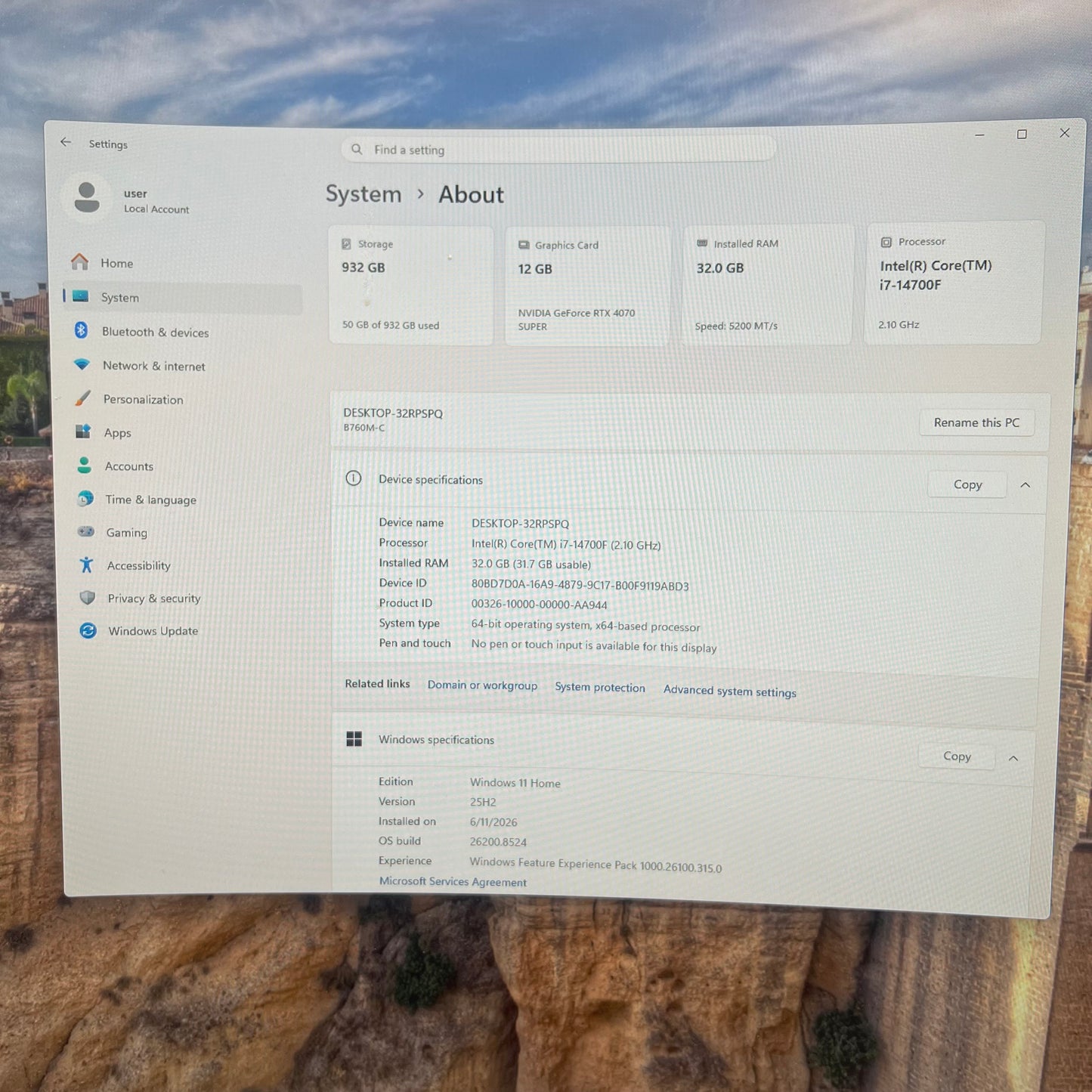Click the Gaming controller icon

86,531
